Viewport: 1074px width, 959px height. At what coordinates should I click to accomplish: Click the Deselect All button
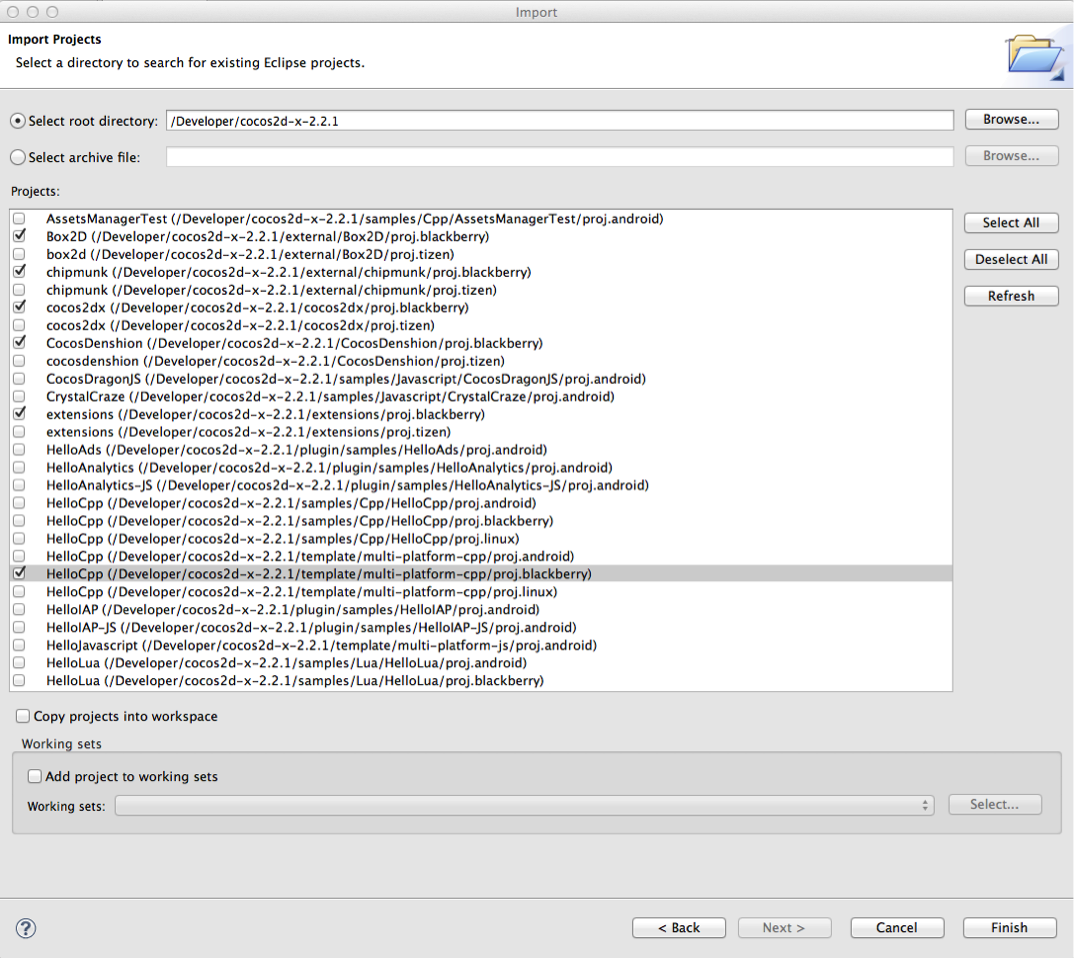click(1011, 259)
